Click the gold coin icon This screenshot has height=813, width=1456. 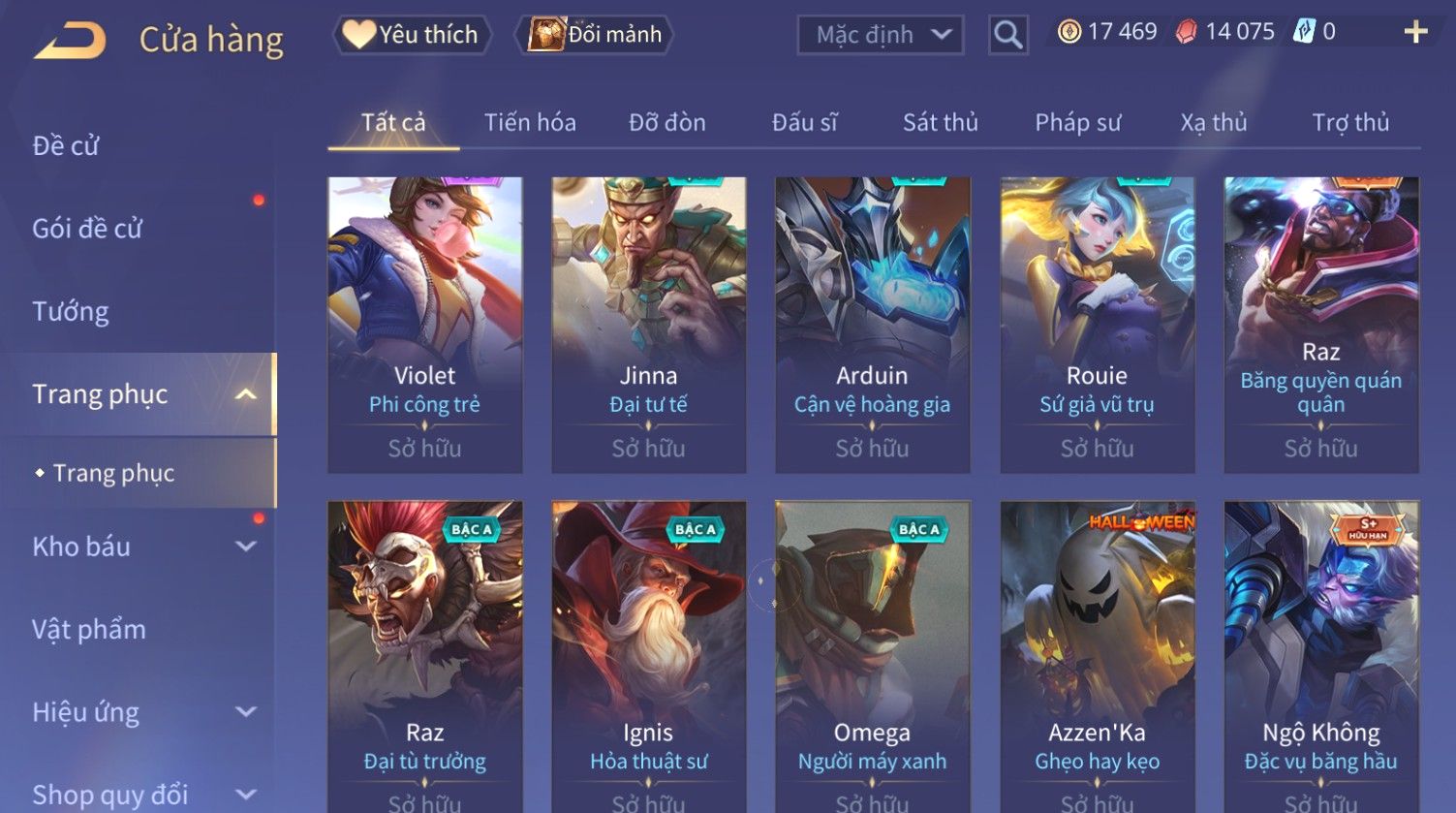click(x=1069, y=32)
